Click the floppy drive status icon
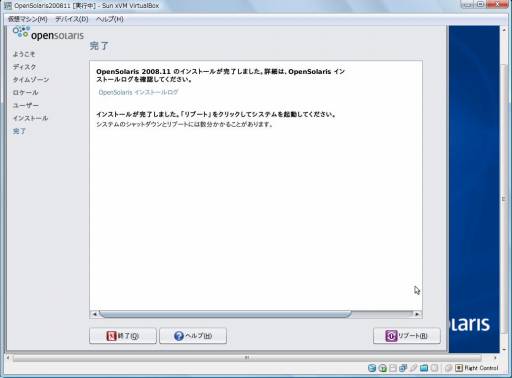 tap(393, 368)
